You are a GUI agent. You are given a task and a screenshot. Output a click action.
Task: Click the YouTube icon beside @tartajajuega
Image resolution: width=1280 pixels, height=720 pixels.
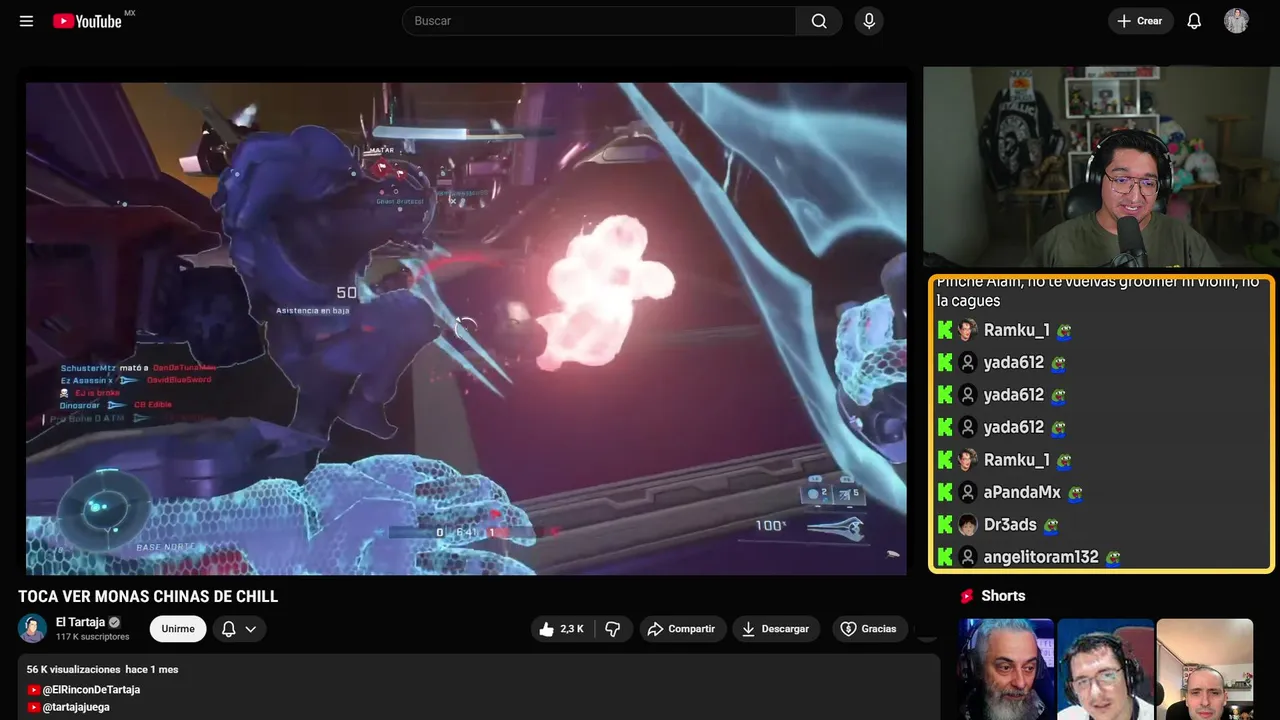tap(34, 707)
